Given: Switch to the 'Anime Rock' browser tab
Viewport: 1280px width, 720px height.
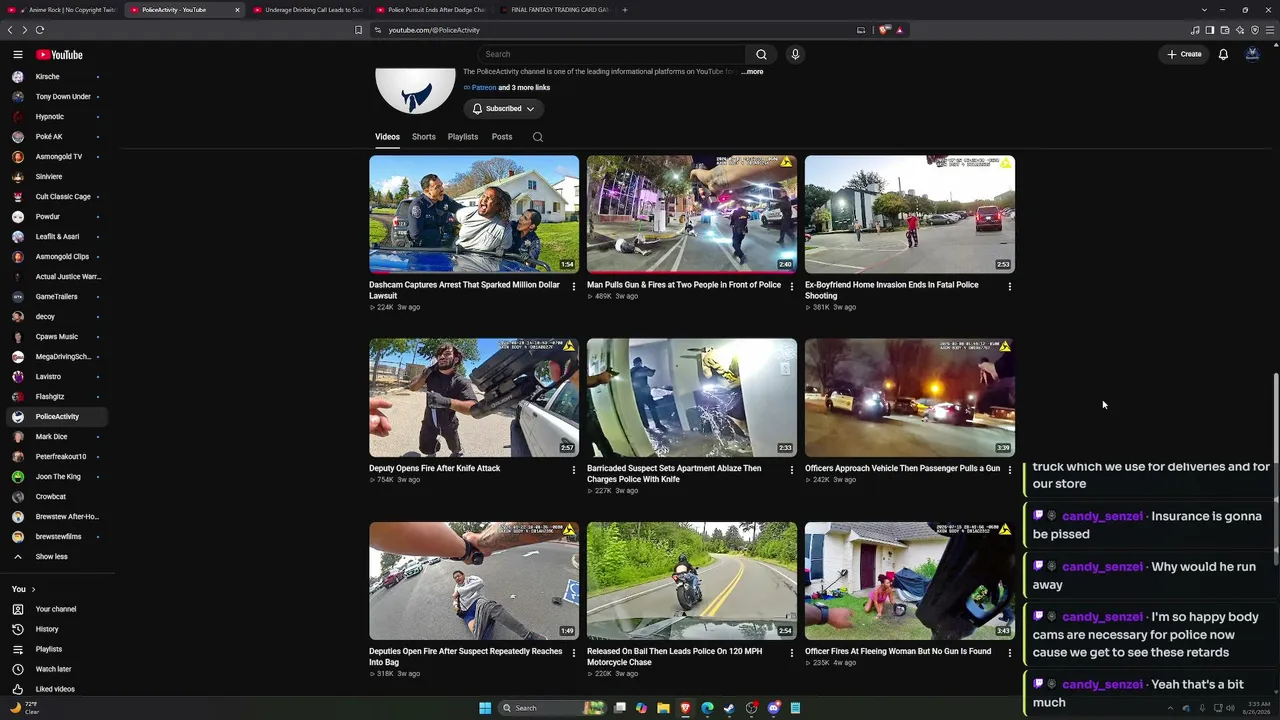Looking at the screenshot, I should [x=62, y=10].
